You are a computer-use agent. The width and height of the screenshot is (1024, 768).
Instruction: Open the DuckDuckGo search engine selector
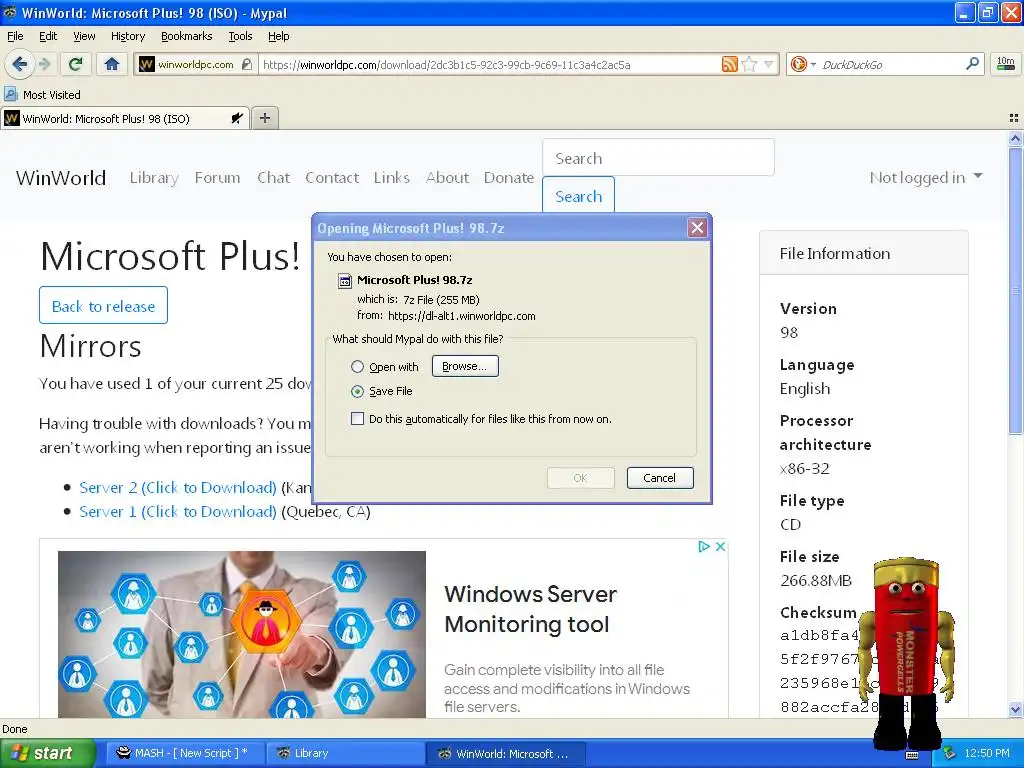803,64
